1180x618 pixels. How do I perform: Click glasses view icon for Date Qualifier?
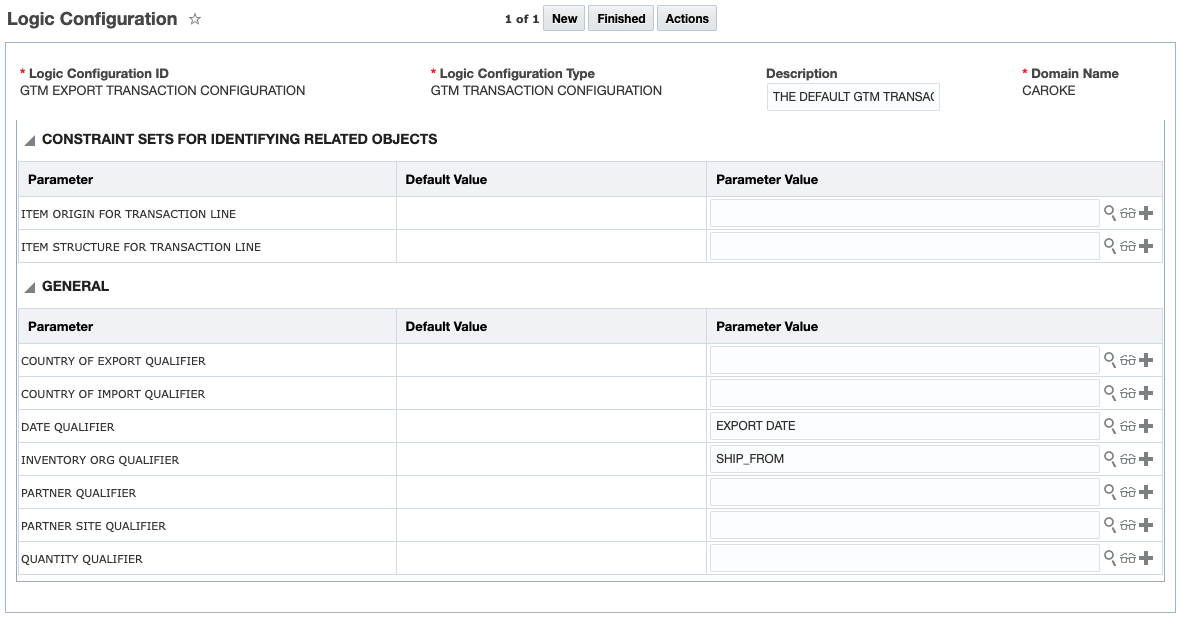click(x=1128, y=426)
